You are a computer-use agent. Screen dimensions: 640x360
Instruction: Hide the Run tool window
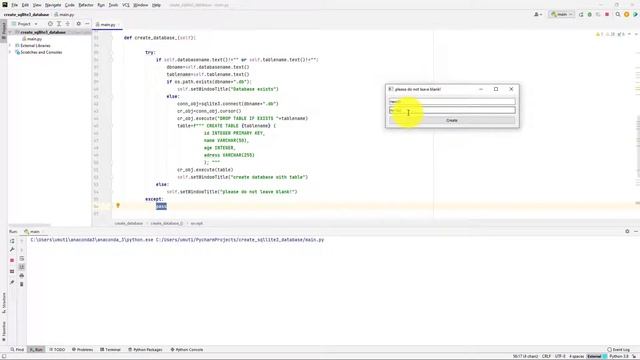[636, 231]
